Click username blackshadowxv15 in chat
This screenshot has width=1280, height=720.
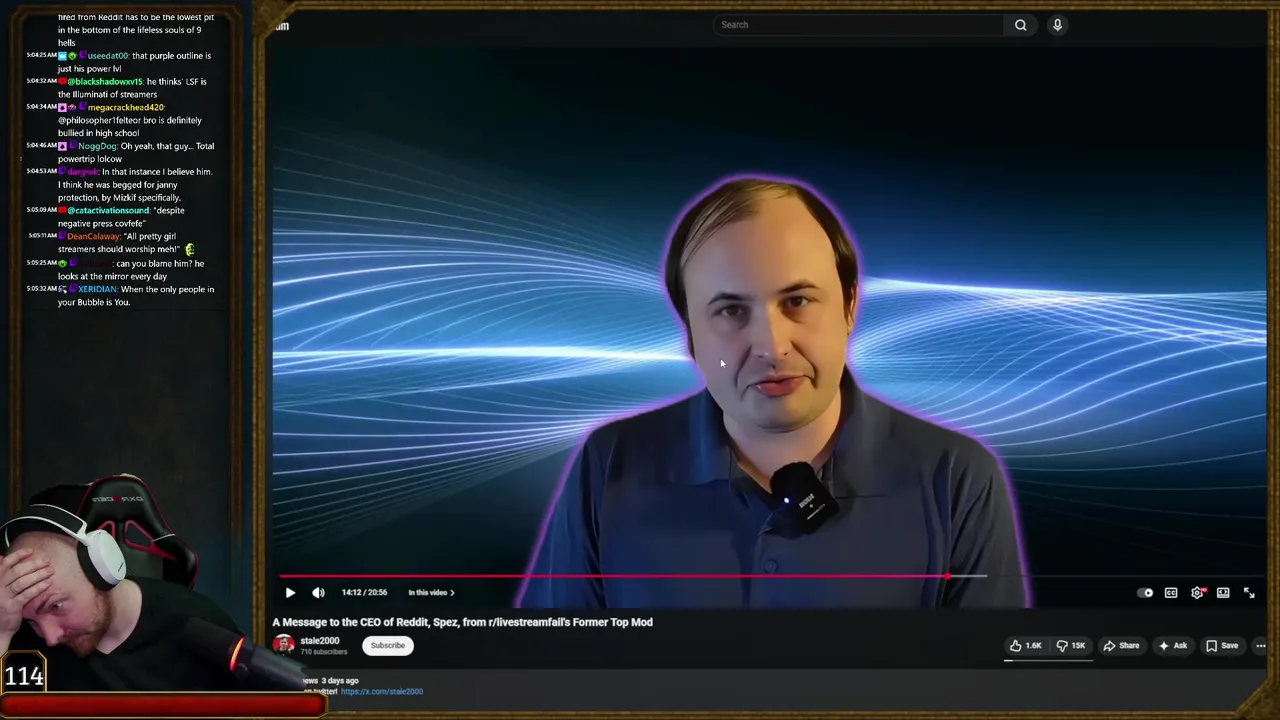point(105,82)
